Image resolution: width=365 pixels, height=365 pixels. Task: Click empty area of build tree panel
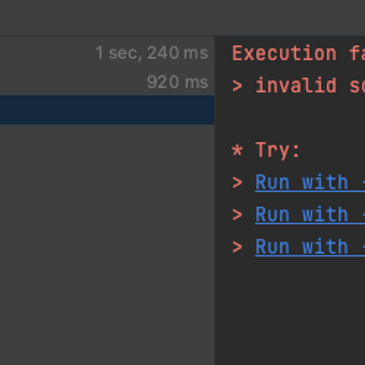click(x=107, y=243)
